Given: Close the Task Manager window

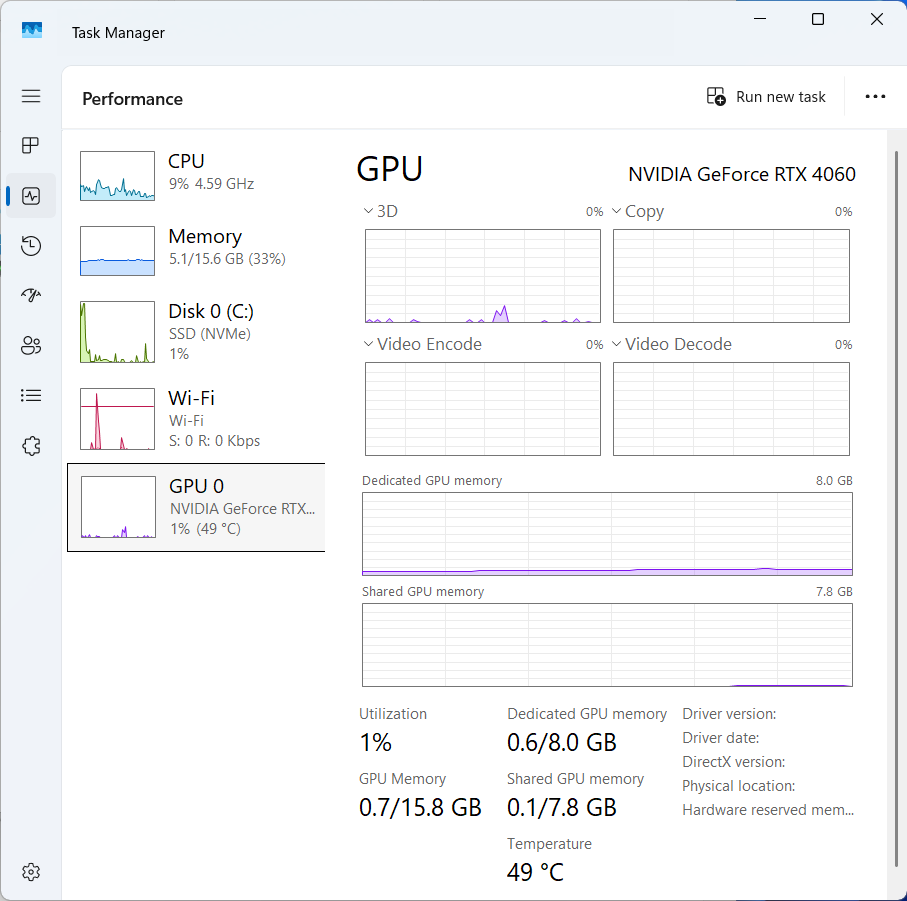Looking at the screenshot, I should pos(877,19).
